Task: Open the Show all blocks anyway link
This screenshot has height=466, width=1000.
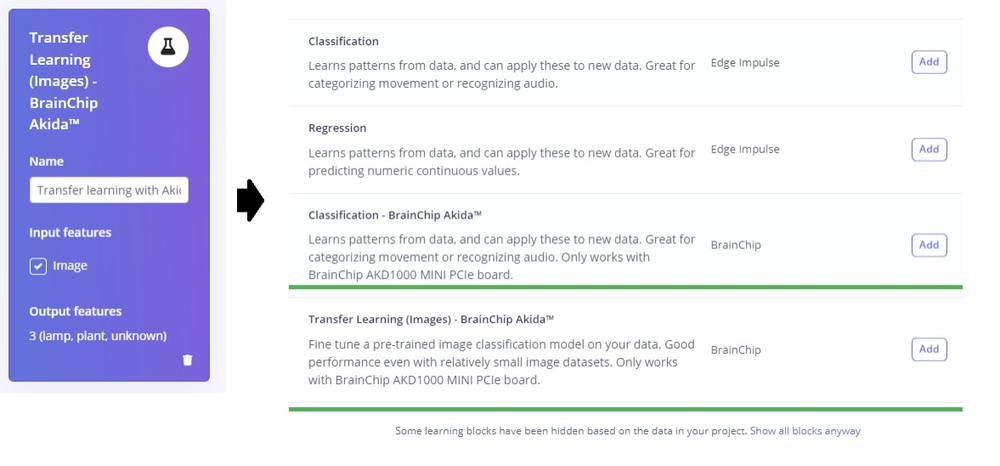Action: pos(805,431)
